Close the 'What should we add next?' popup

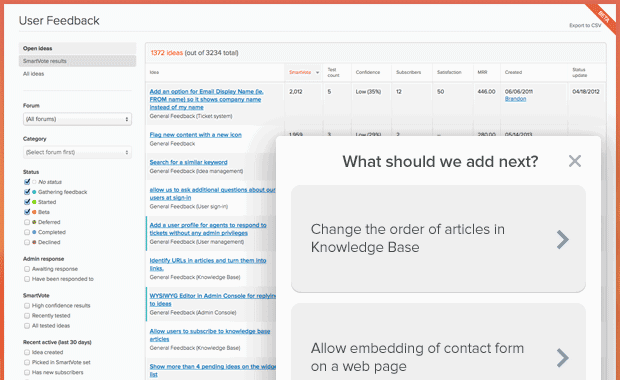click(575, 161)
